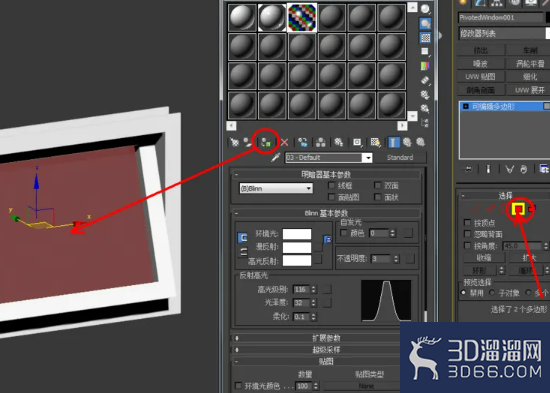Expand 扩展参数 rollout
This screenshot has width=550, height=393.
click(326, 338)
